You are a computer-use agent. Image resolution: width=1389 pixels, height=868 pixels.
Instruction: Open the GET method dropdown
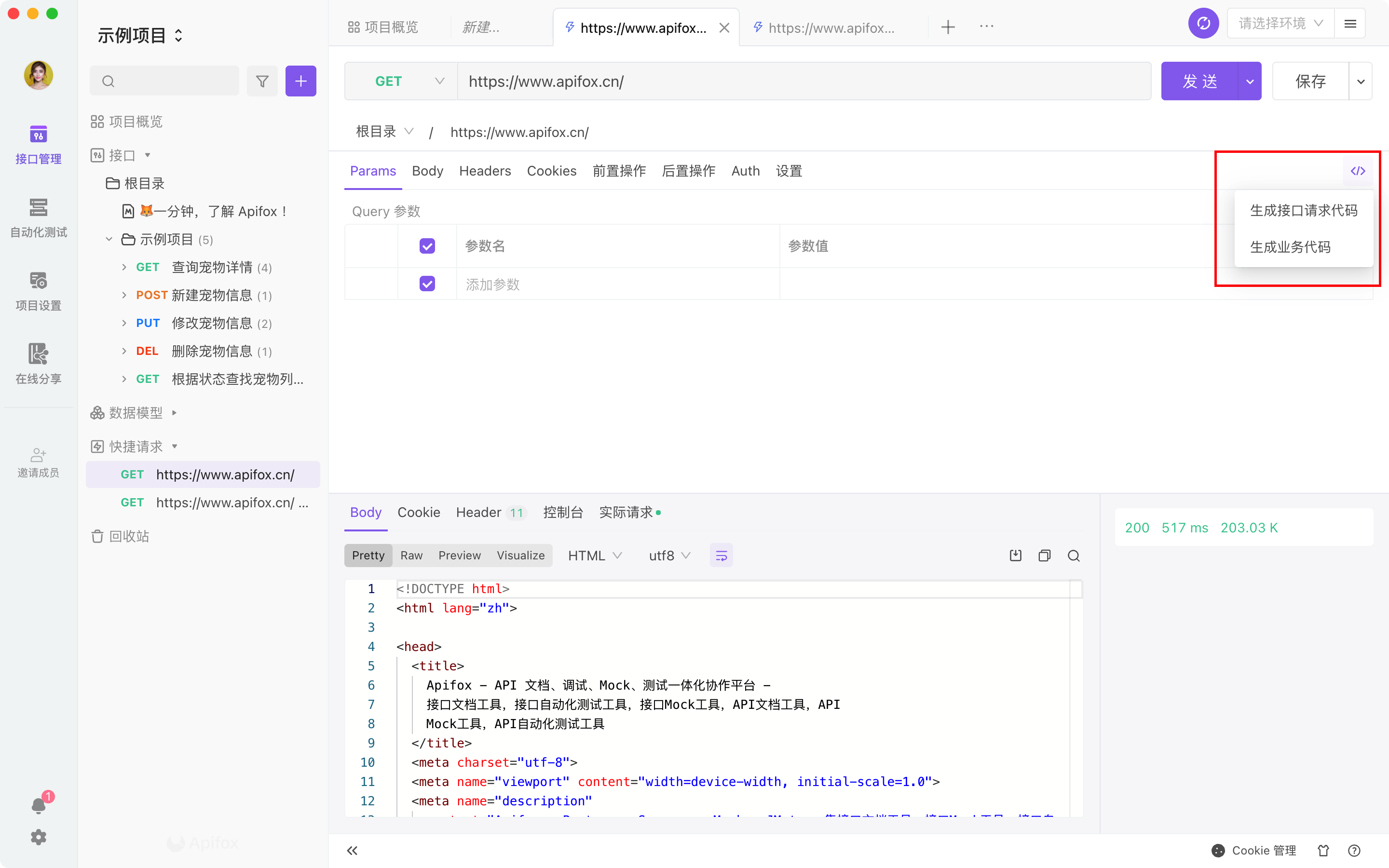pyautogui.click(x=401, y=81)
